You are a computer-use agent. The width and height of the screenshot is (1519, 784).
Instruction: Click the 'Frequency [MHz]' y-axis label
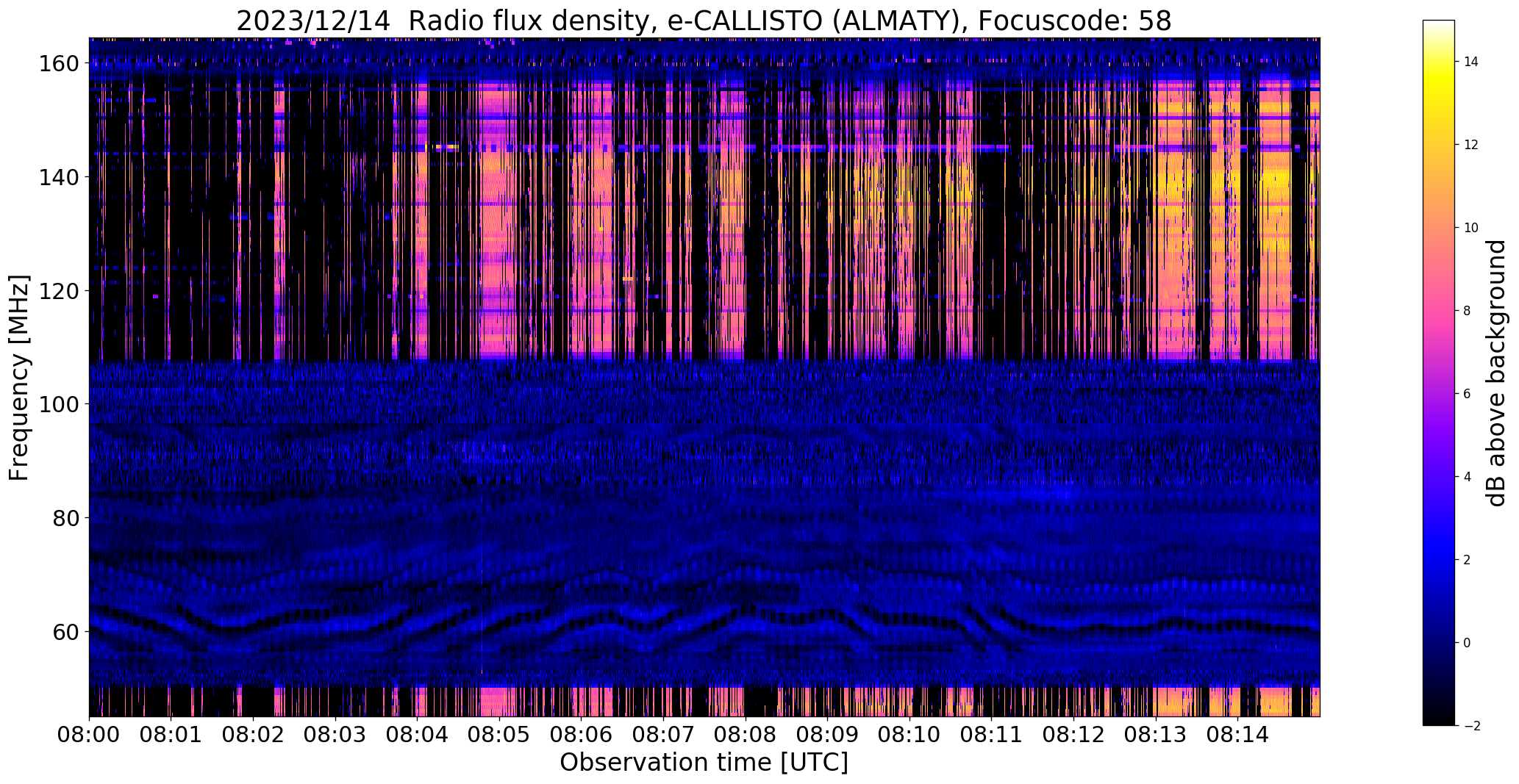click(x=19, y=378)
